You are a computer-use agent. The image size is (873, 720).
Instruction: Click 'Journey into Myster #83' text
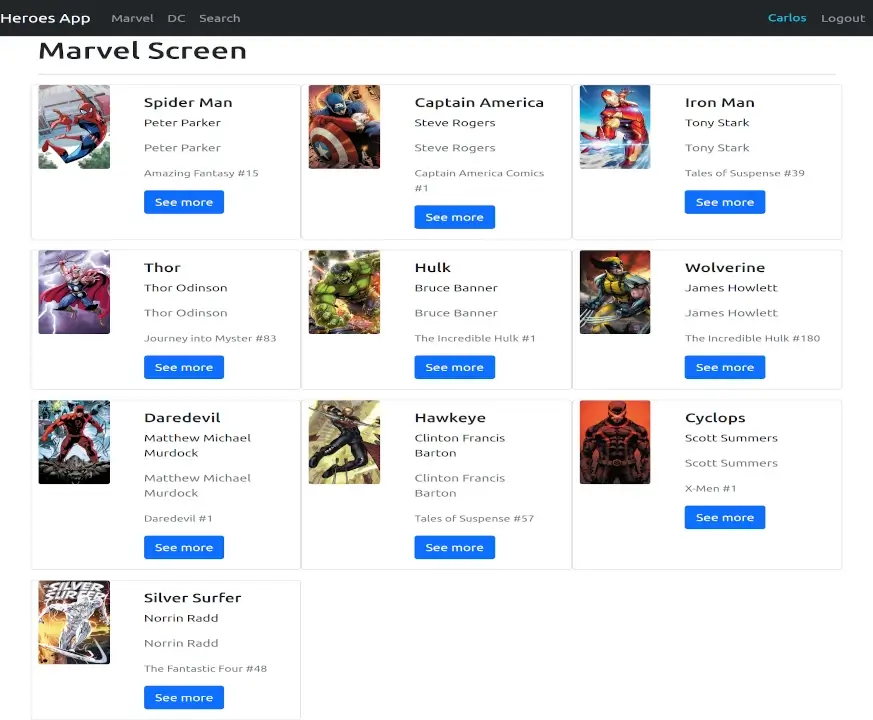click(x=210, y=339)
